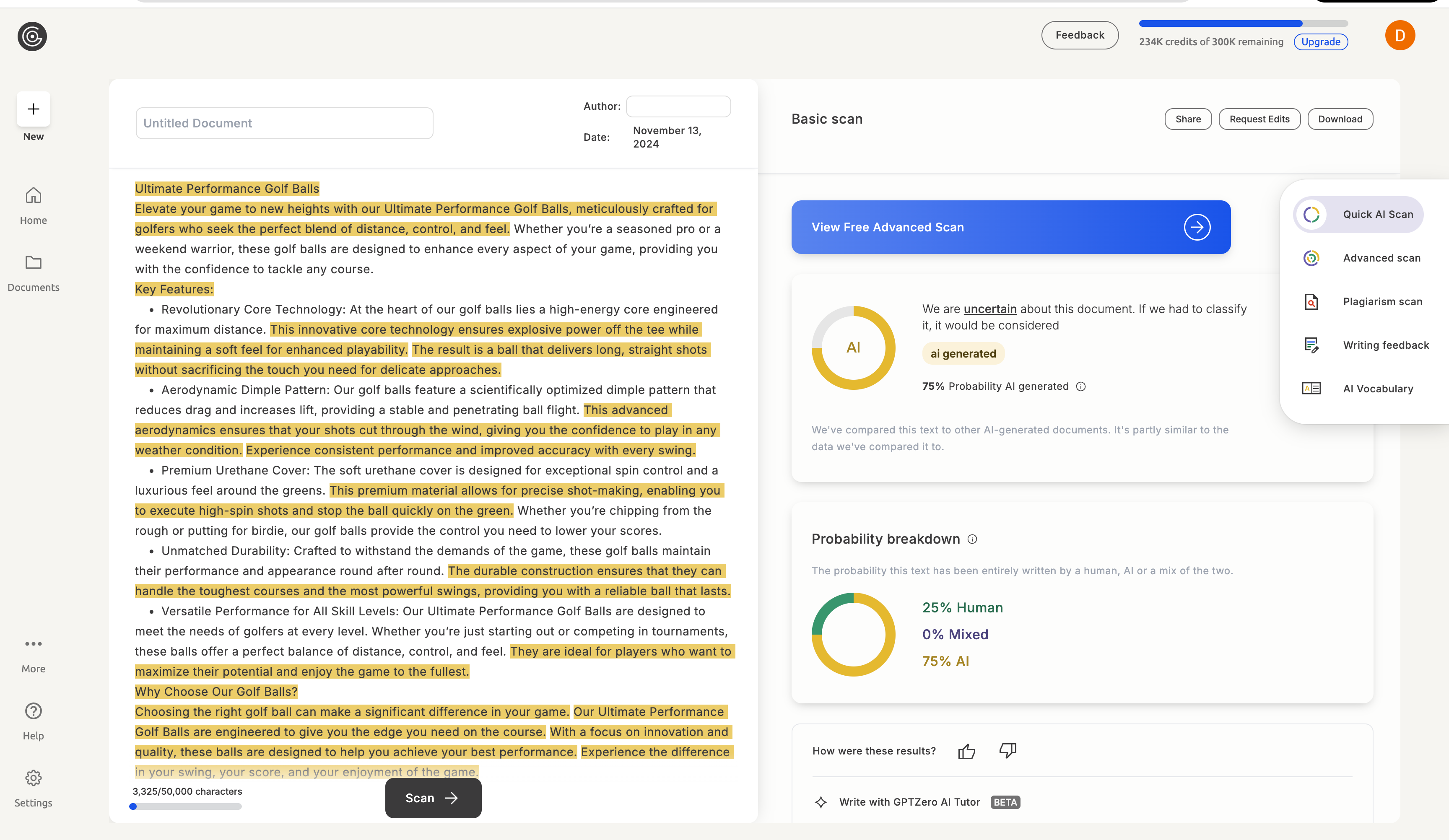Click the Upgrade credits link
Screen dimensions: 1449x840
pyautogui.click(x=1320, y=42)
